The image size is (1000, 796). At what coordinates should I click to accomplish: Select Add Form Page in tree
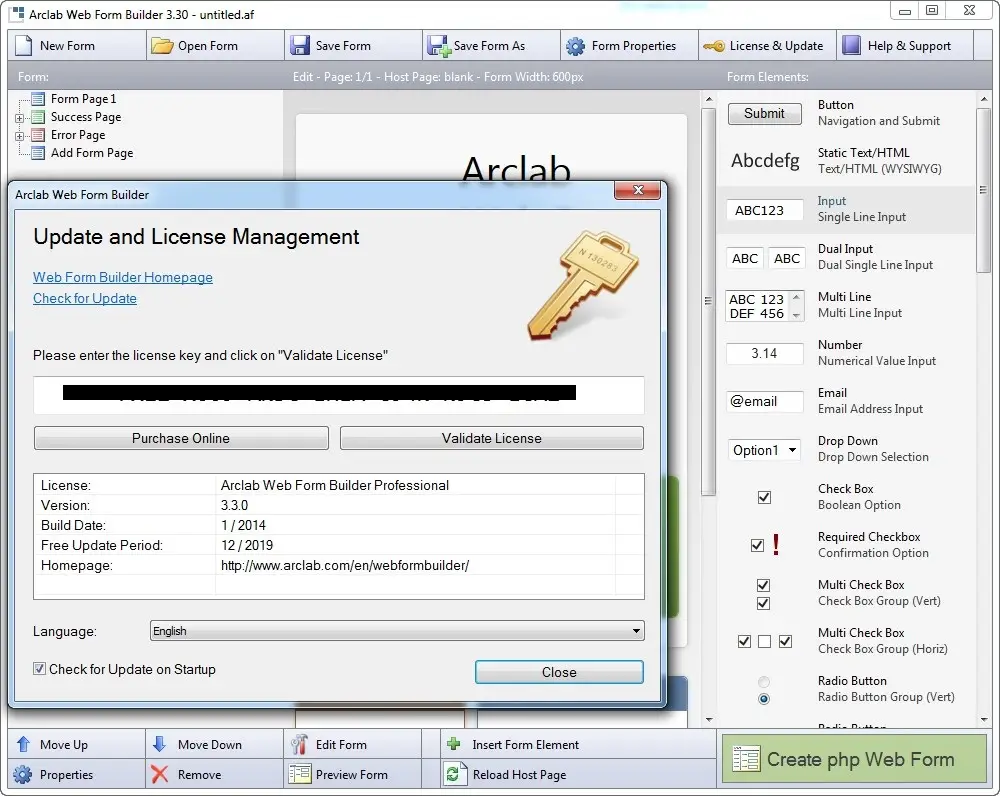coord(92,153)
